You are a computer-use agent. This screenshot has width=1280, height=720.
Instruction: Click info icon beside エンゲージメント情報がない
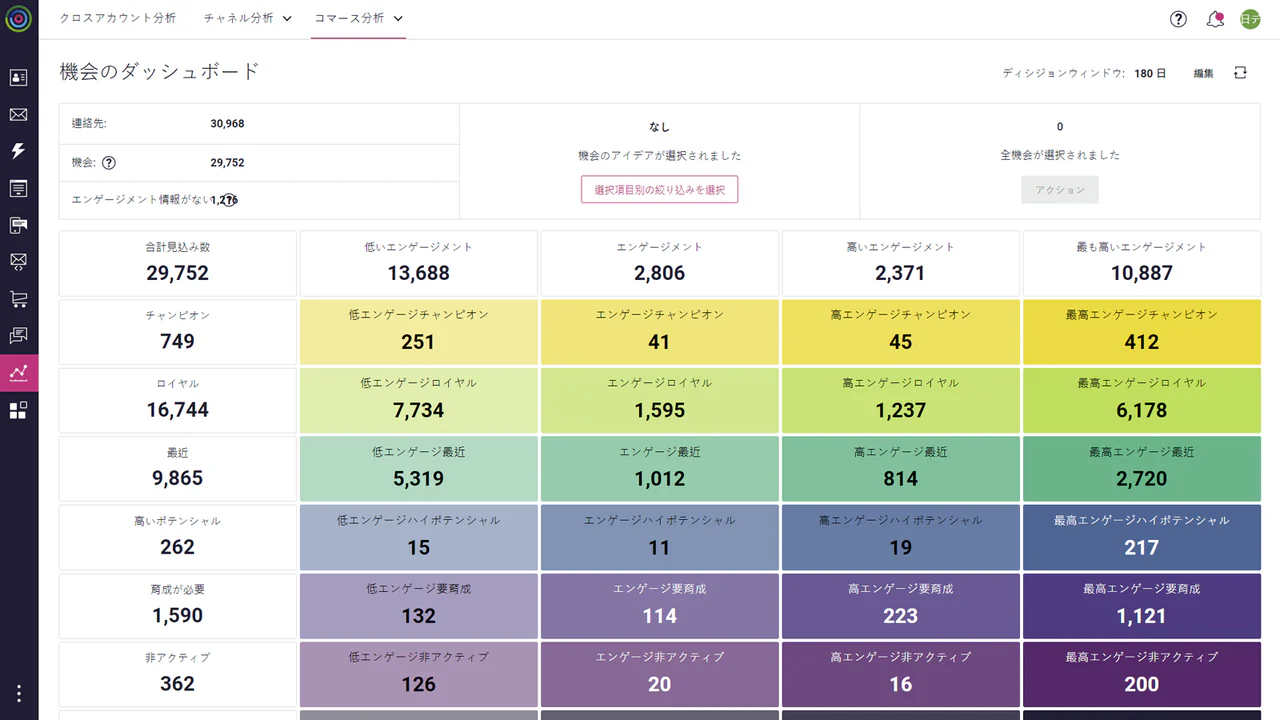point(229,200)
